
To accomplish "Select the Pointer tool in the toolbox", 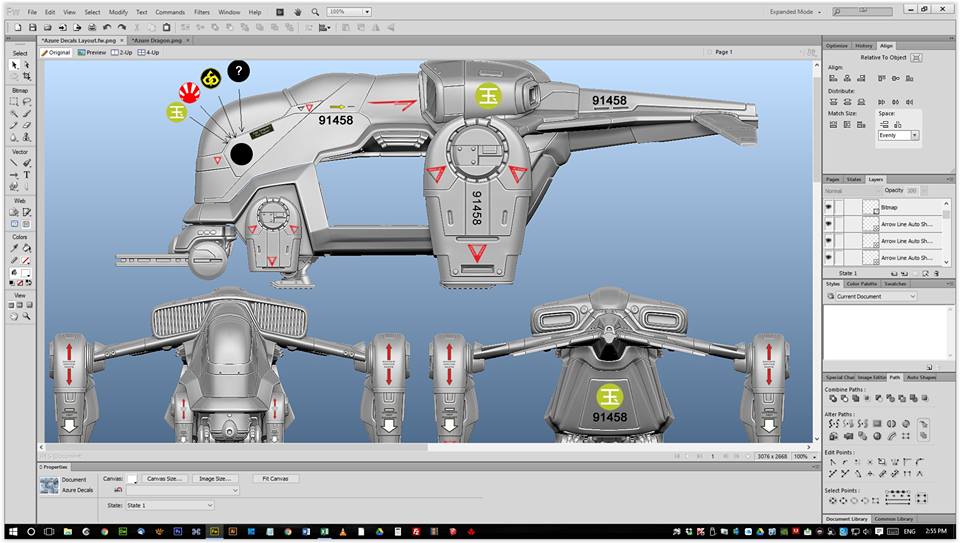I will coord(14,64).
